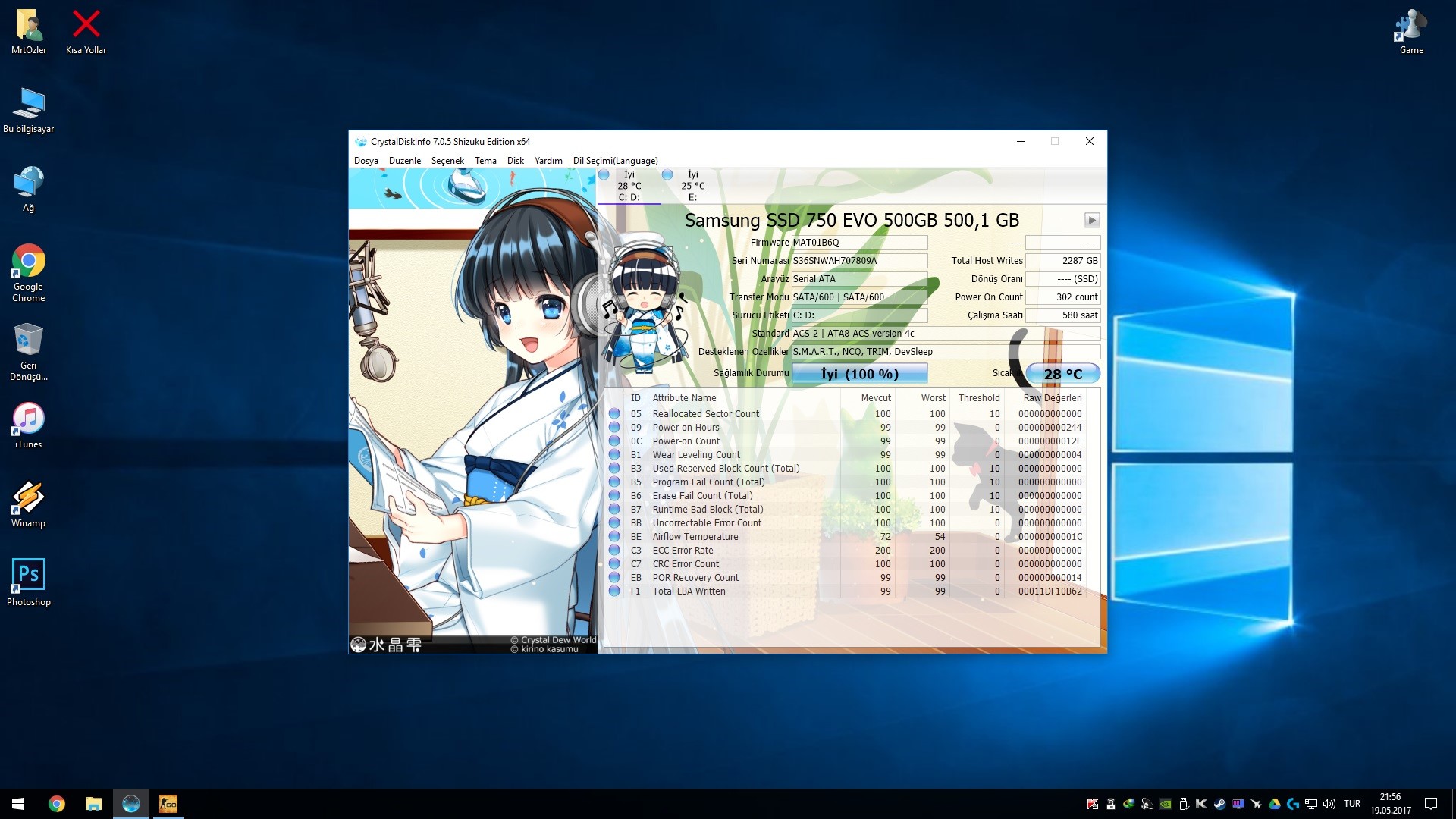This screenshot has height=819, width=1456.
Task: Open the Disk menu
Action: pos(516,161)
